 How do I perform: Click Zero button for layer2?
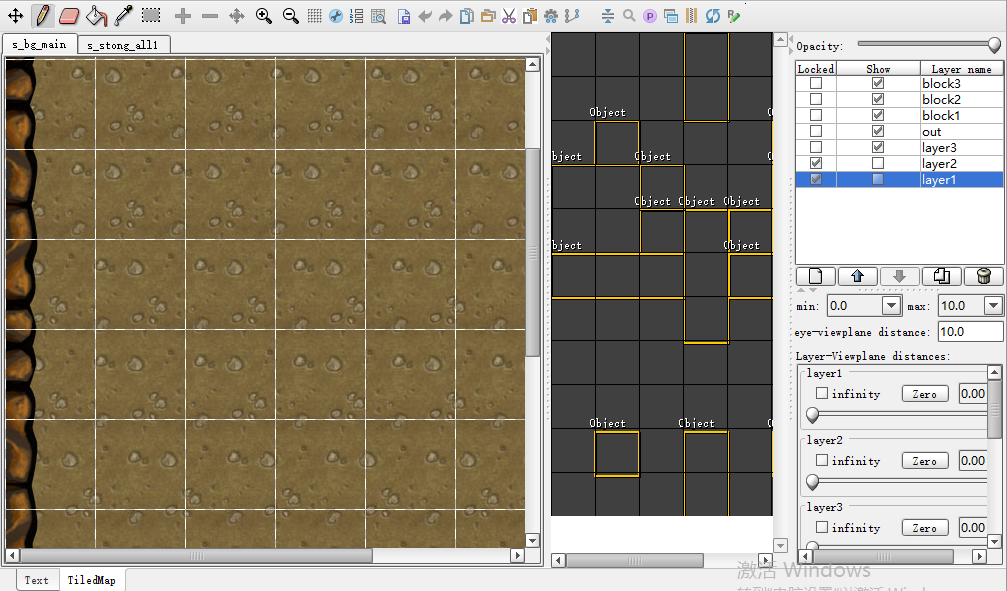click(x=925, y=461)
